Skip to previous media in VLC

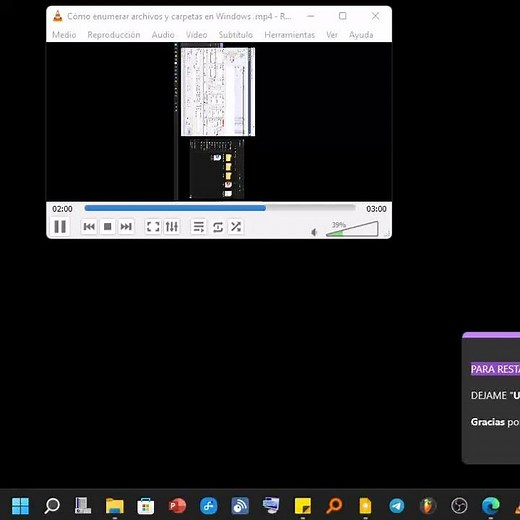[89, 227]
